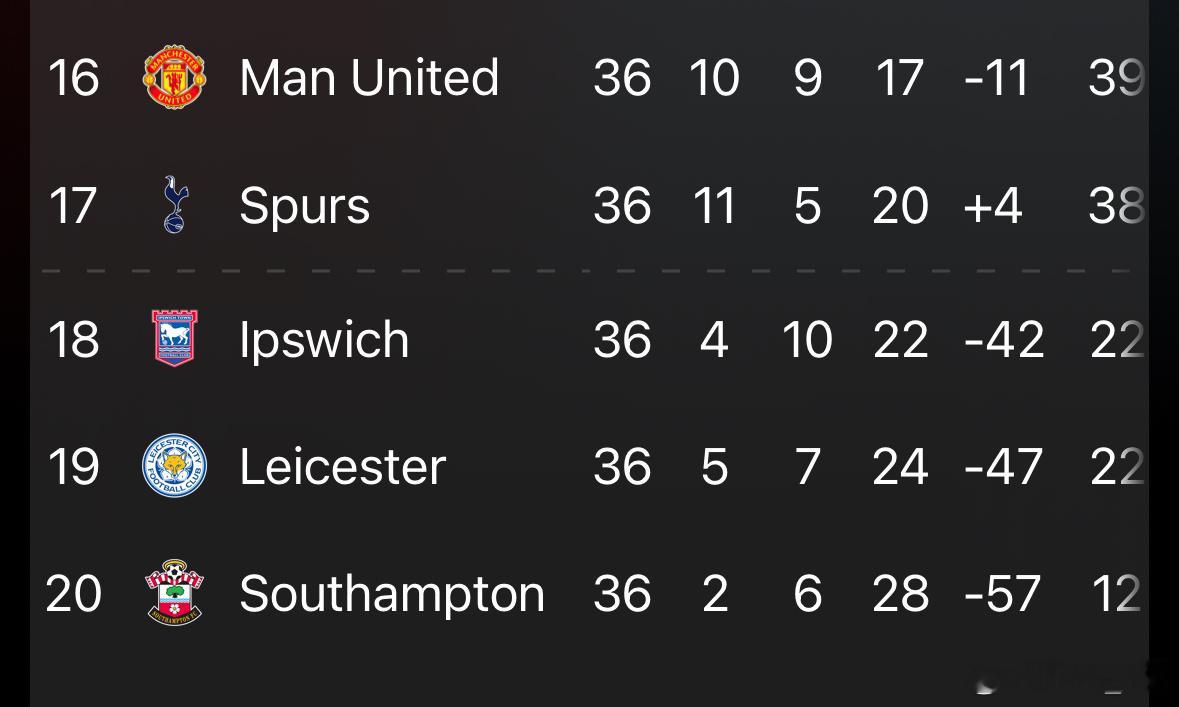Tap the Leicester City fox crest

click(174, 466)
